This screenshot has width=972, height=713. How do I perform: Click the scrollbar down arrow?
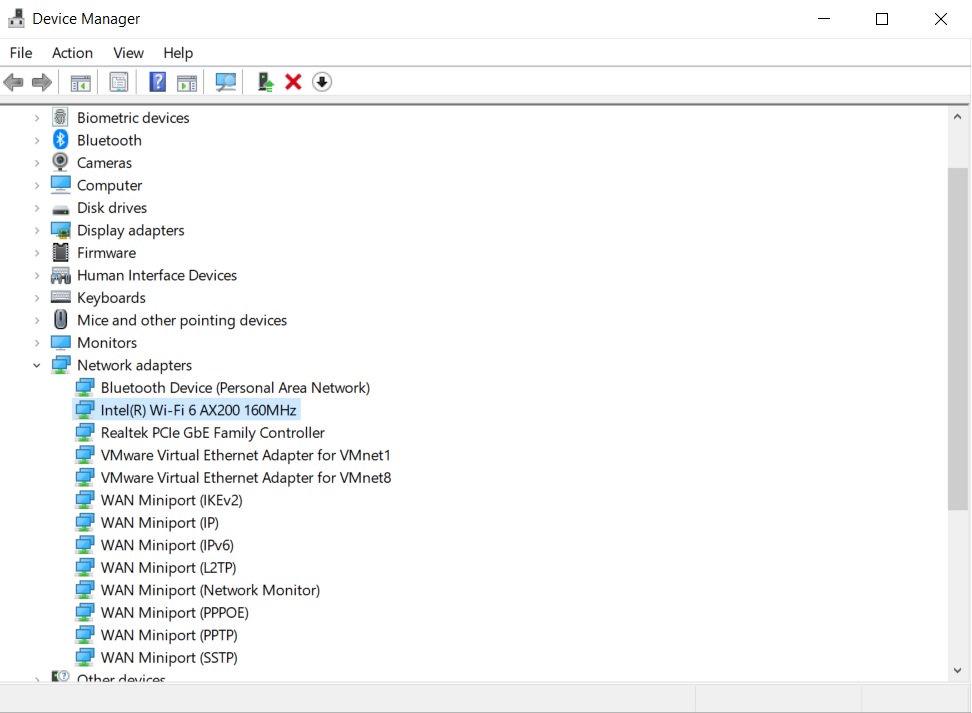(x=957, y=670)
